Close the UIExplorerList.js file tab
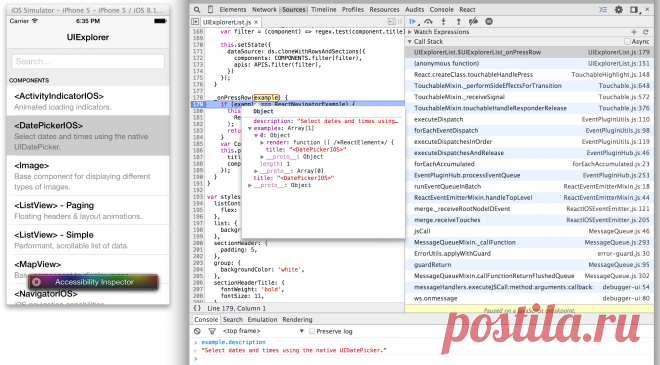 coord(256,22)
